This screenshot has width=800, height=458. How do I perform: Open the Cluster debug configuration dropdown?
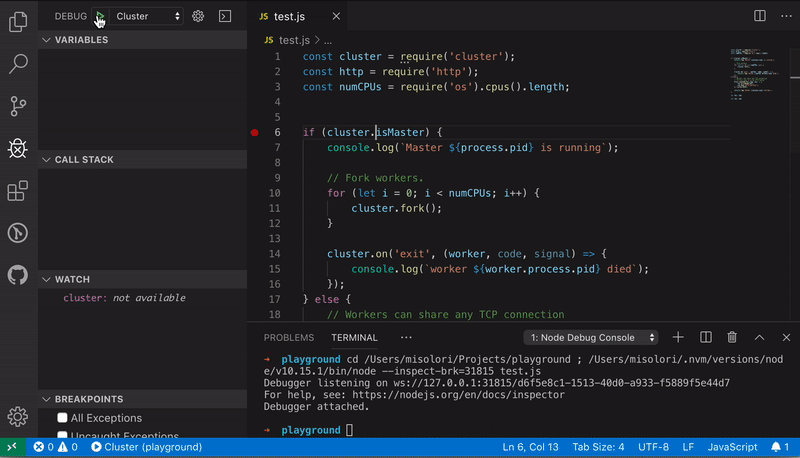[147, 16]
